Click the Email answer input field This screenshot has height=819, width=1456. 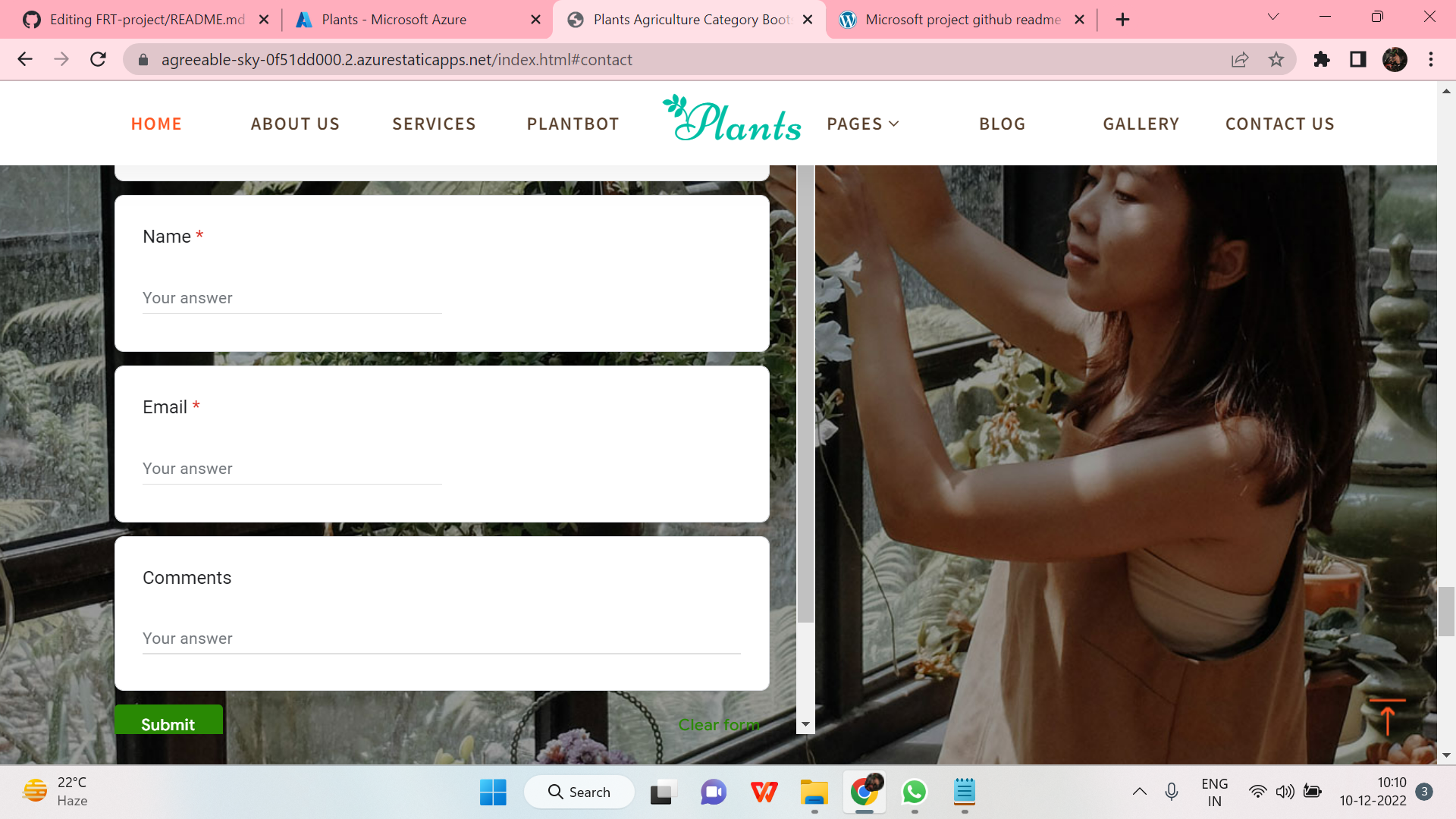pos(292,469)
